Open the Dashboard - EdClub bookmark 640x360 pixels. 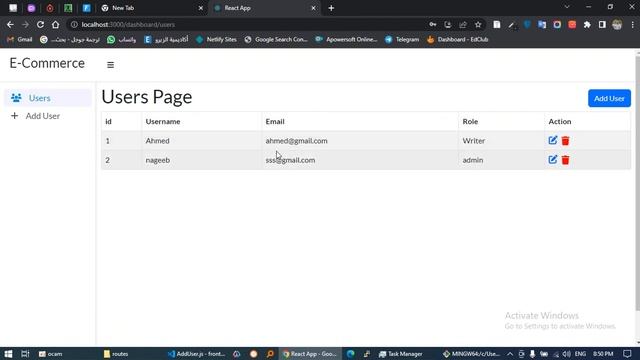pos(458,40)
